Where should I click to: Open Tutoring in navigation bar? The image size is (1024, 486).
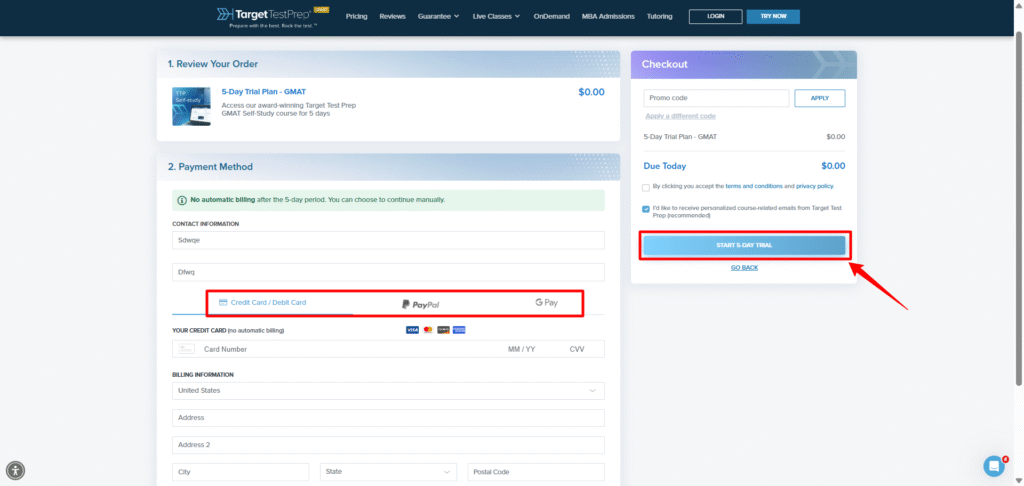coord(660,16)
